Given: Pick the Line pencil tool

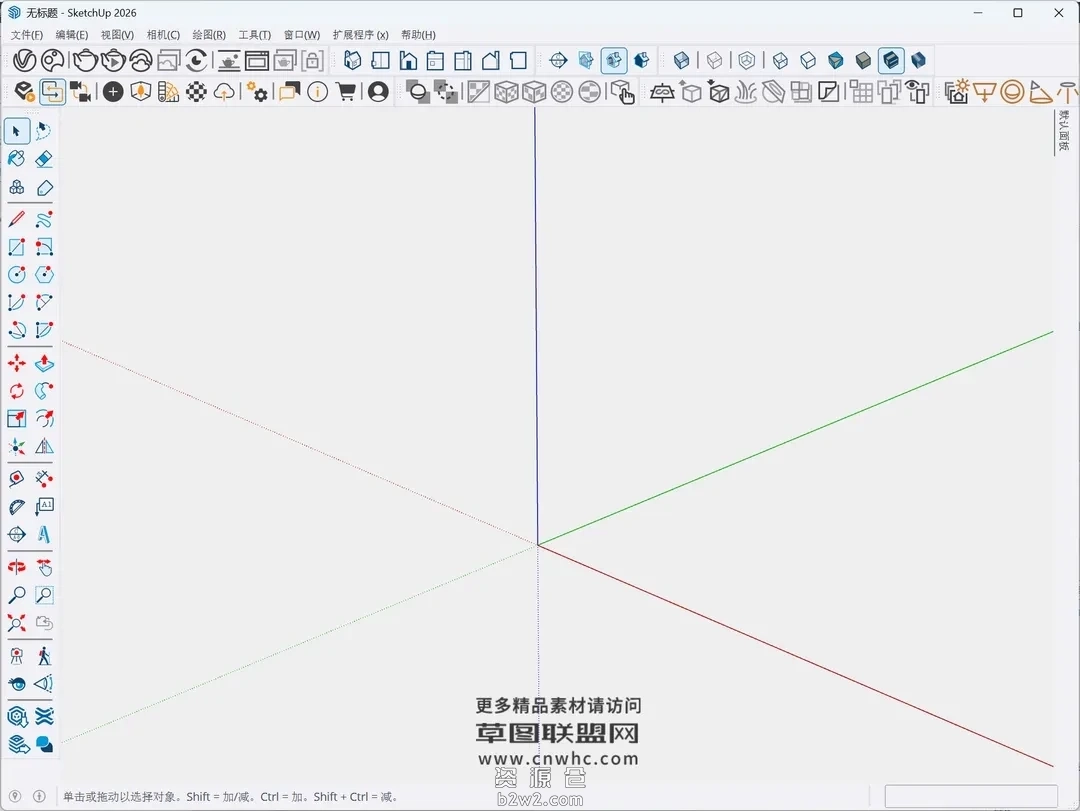Looking at the screenshot, I should click(17, 219).
